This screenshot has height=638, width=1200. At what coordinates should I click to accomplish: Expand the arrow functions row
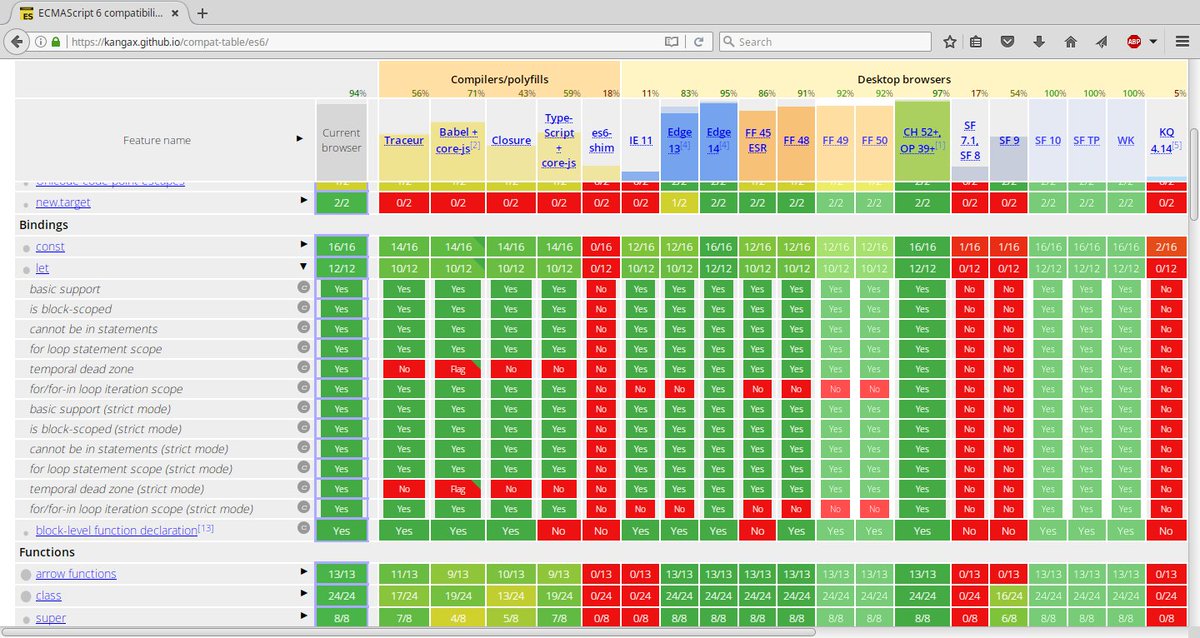click(304, 571)
